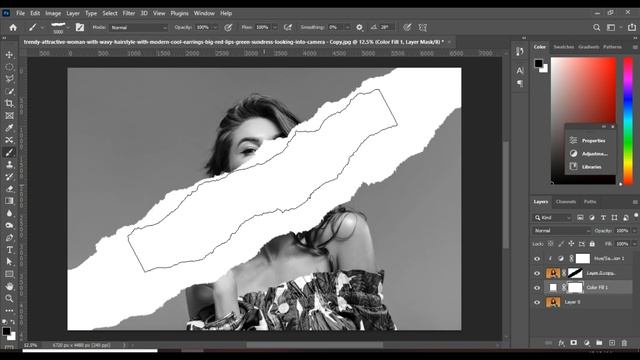
Task: Select the Elliptical Marquee tool
Action: point(9,67)
